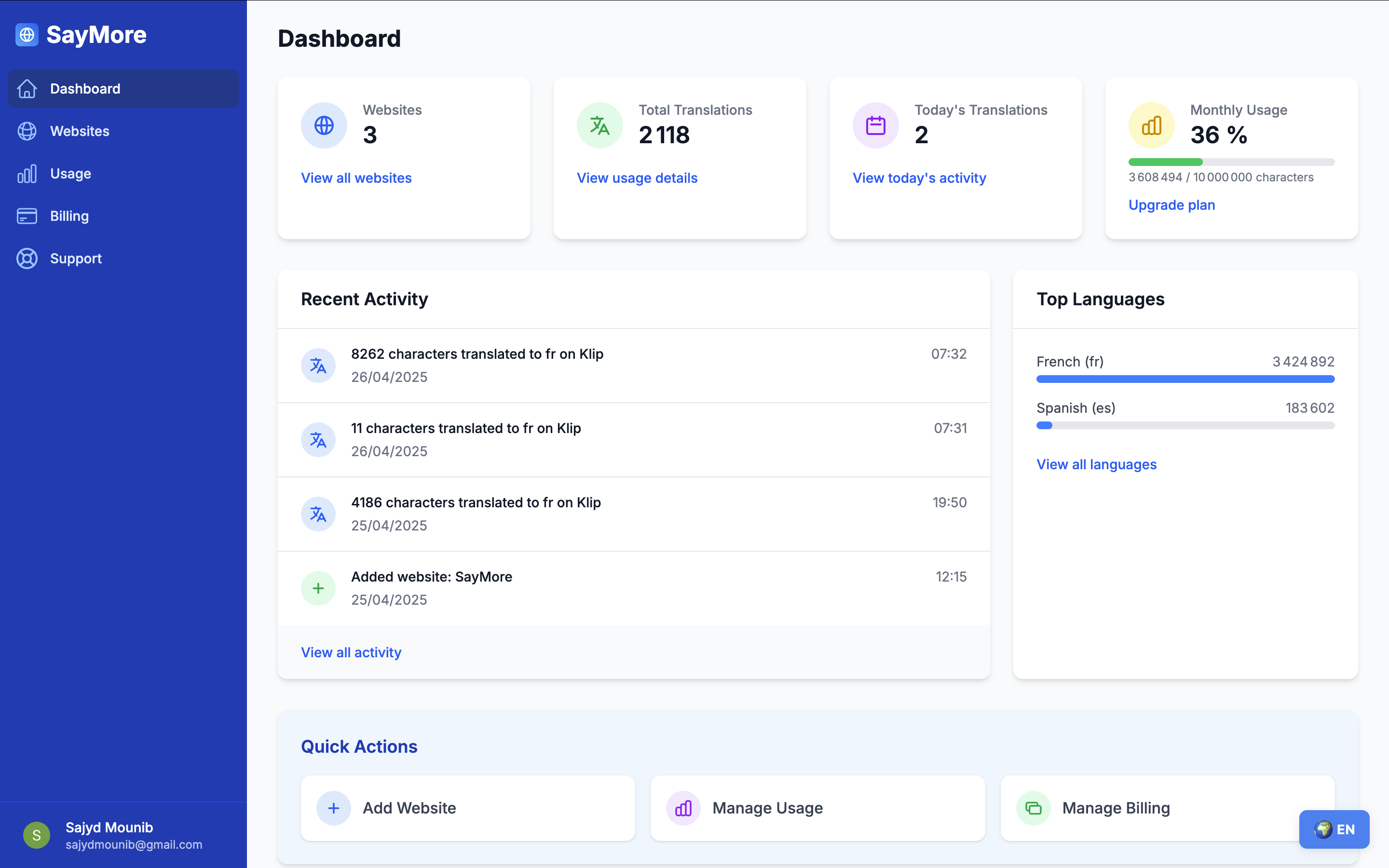This screenshot has width=1389, height=868.
Task: Click the globe icon on Websites card
Action: 324,125
